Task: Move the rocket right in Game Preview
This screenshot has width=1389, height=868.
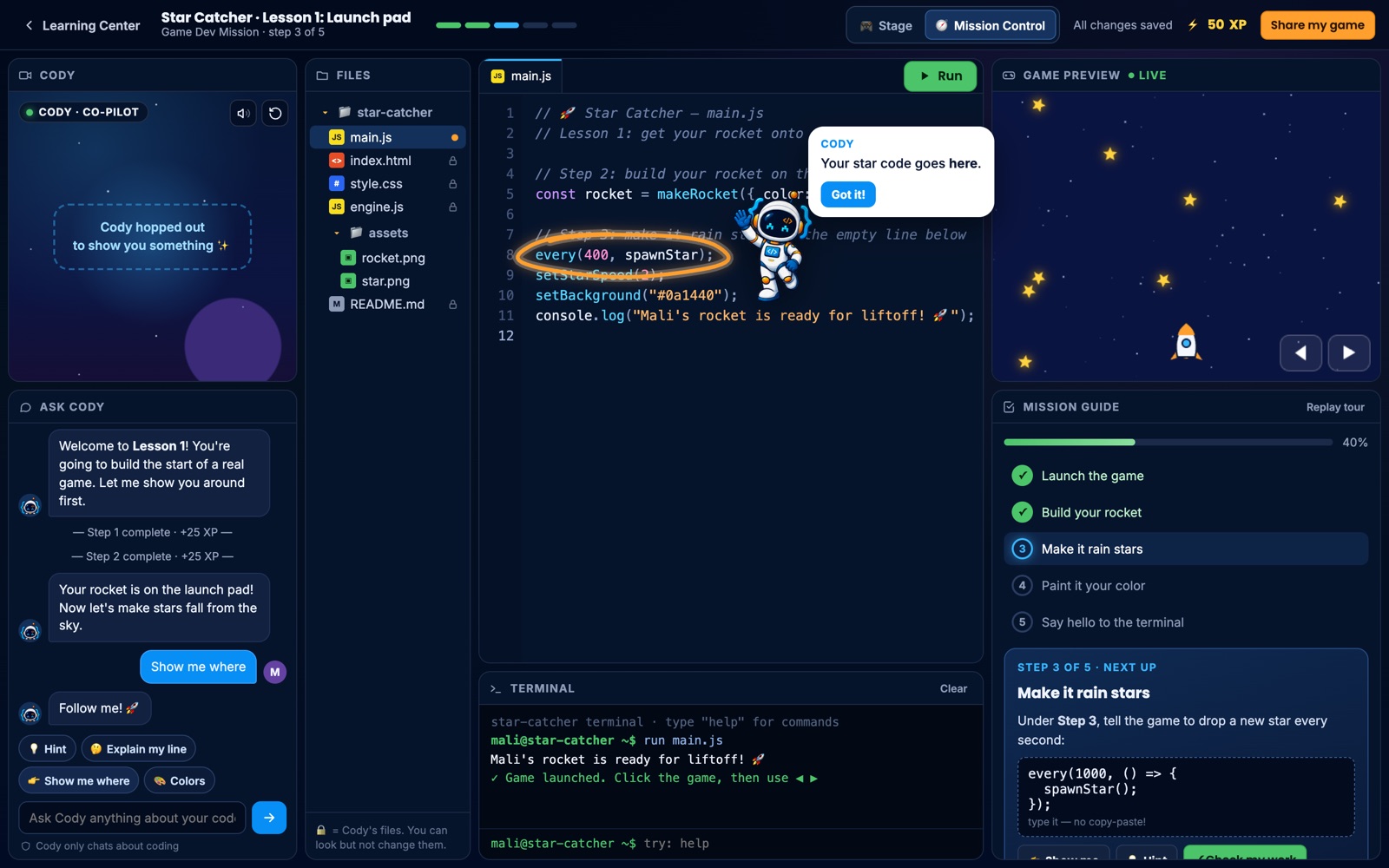Action: pos(1349,352)
